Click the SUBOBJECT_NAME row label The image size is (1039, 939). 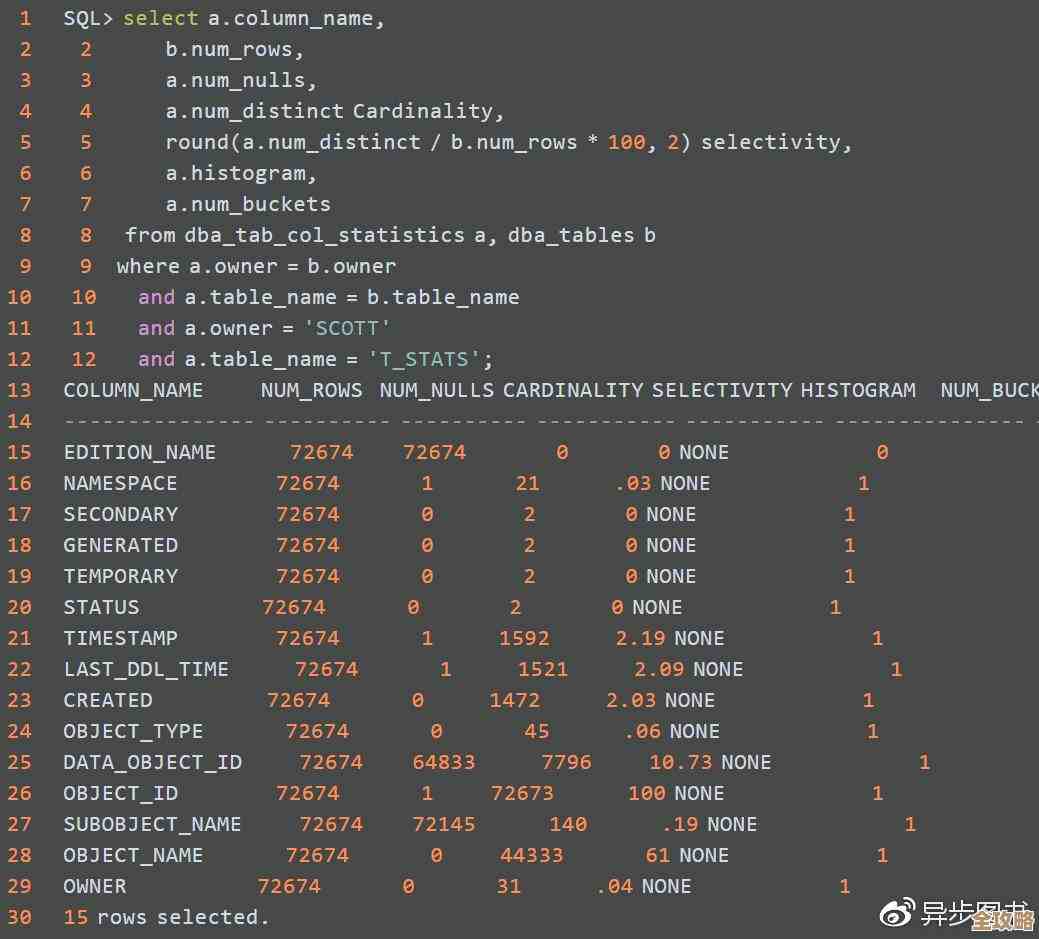point(152,824)
